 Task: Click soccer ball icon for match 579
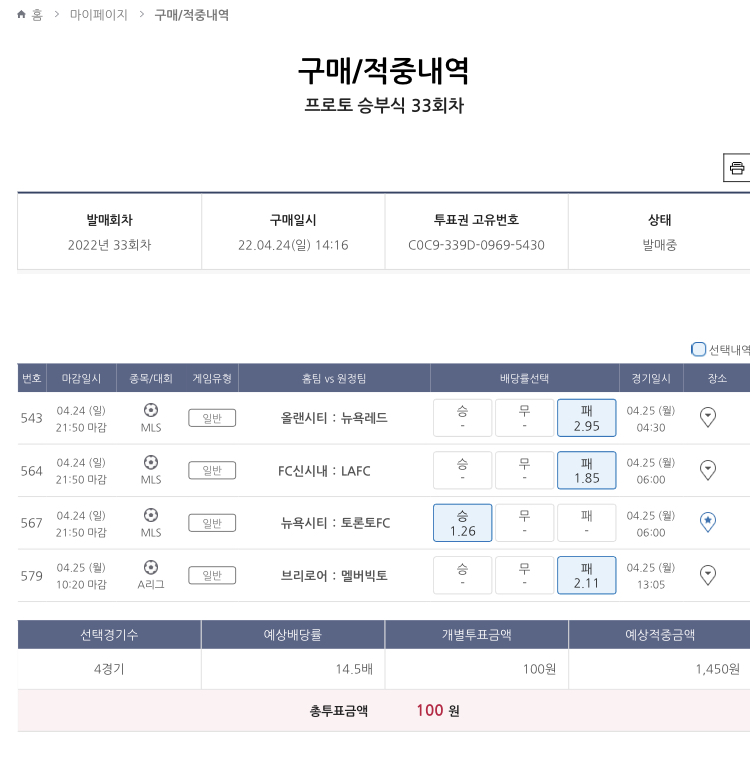click(151, 567)
